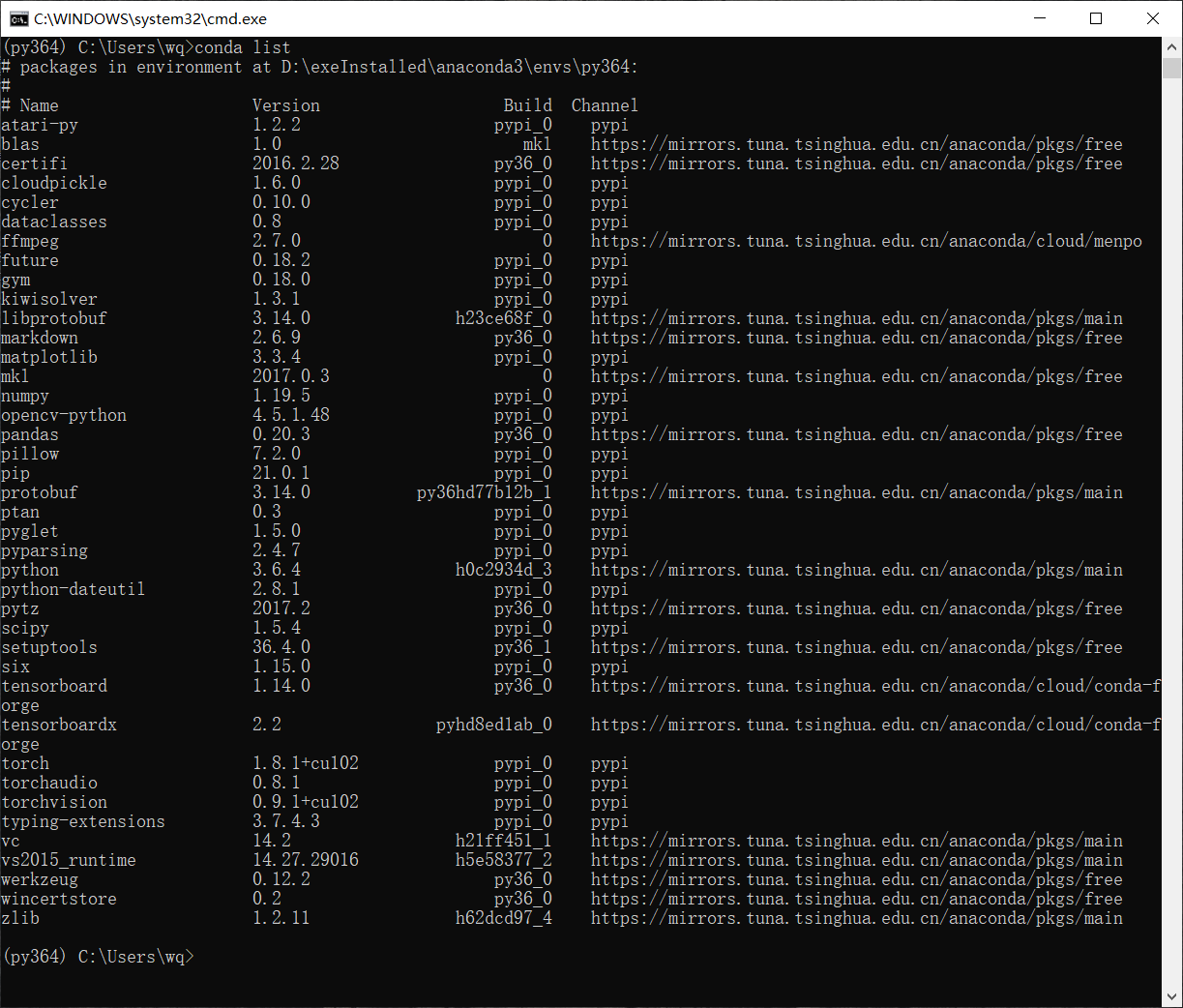This screenshot has height=1008, width=1183.
Task: Click the 'markdown' package name
Action: pos(40,338)
